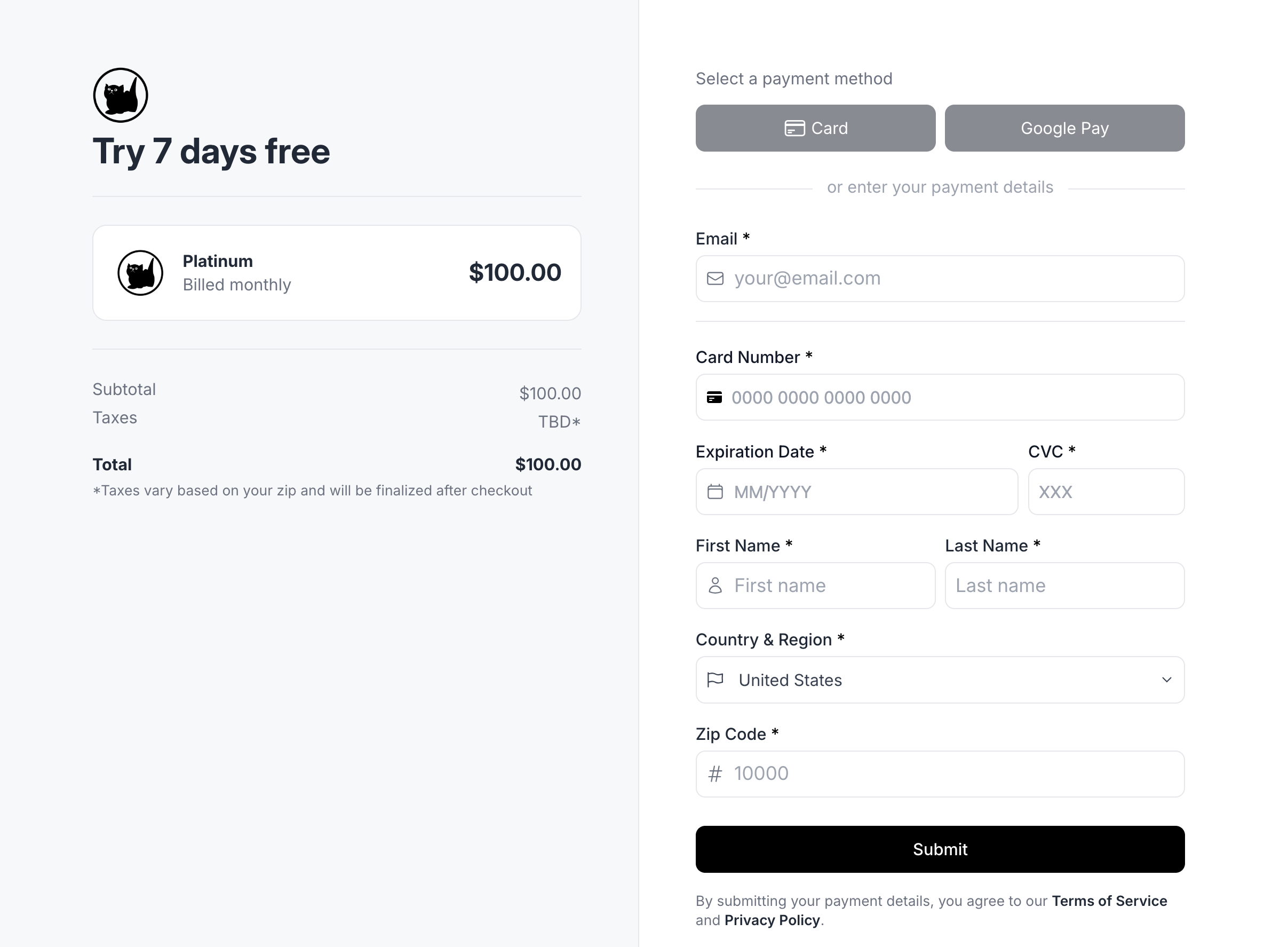Click the credit card icon in Card Number field
The width and height of the screenshot is (1288, 947).
(714, 397)
